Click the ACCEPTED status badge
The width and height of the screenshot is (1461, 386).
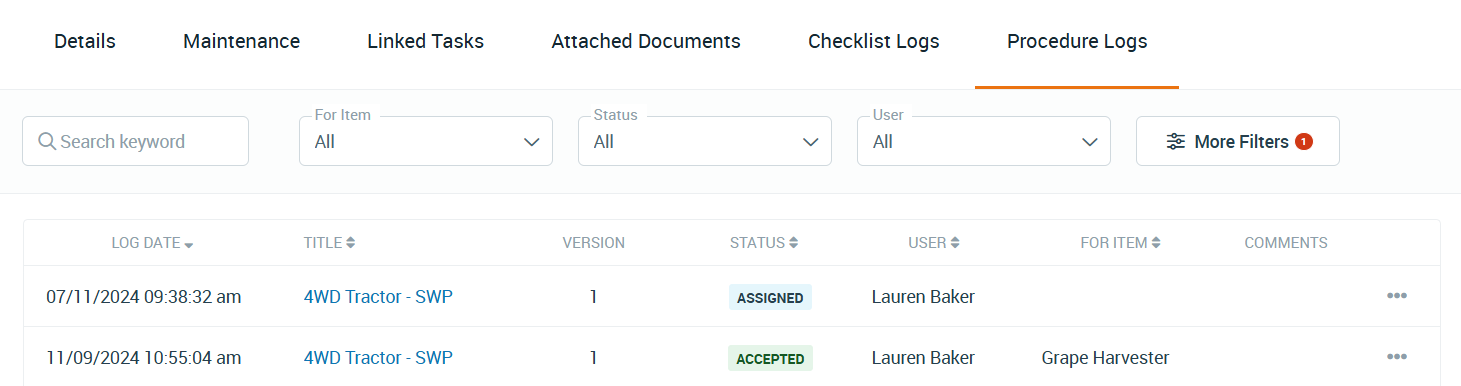pyautogui.click(x=770, y=358)
